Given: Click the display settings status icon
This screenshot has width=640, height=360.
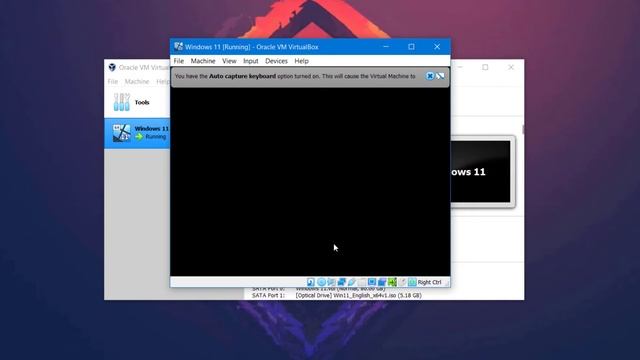Looking at the screenshot, I should (x=372, y=282).
